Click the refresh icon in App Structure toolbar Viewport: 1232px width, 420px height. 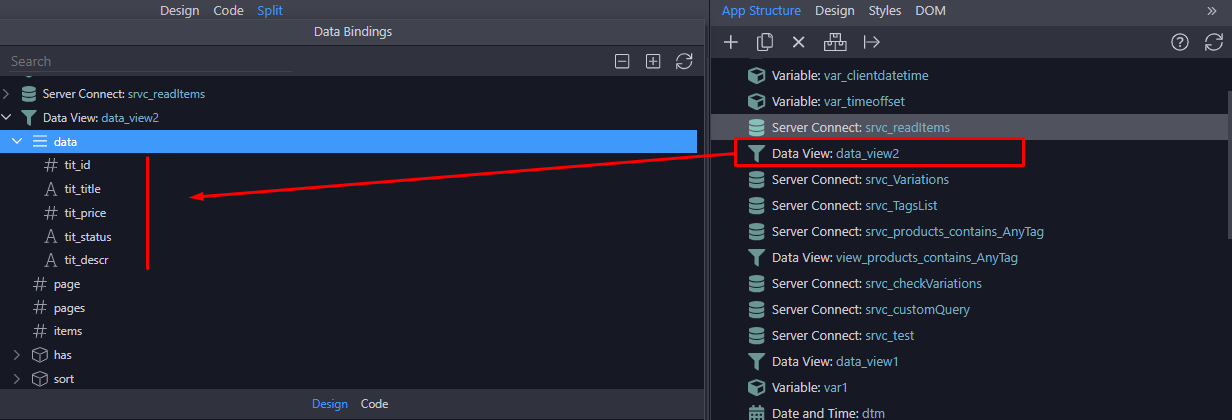tap(1214, 42)
